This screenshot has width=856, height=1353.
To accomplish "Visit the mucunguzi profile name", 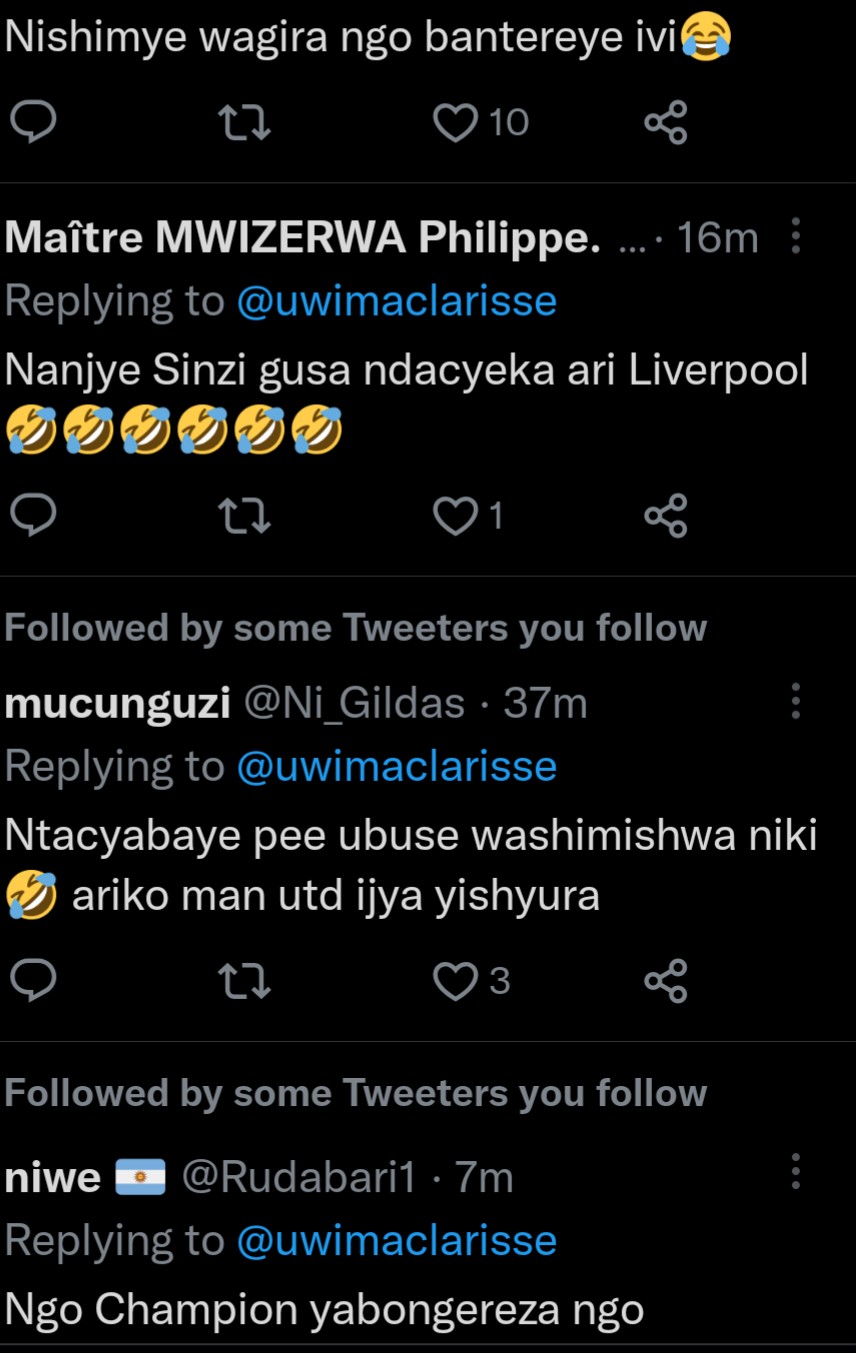I will tap(118, 704).
